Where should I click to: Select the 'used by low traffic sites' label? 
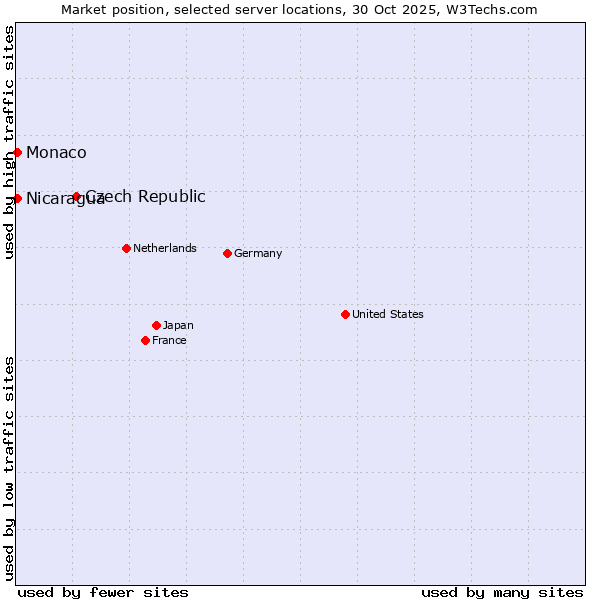click(9, 468)
